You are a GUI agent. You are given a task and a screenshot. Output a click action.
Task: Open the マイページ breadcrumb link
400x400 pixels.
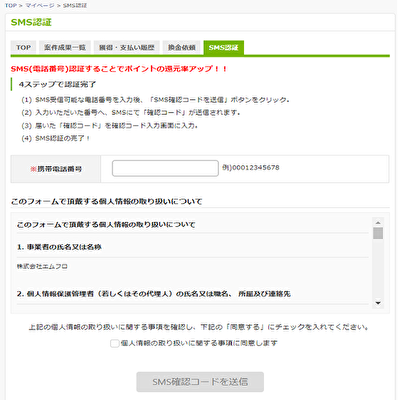pyautogui.click(x=40, y=6)
